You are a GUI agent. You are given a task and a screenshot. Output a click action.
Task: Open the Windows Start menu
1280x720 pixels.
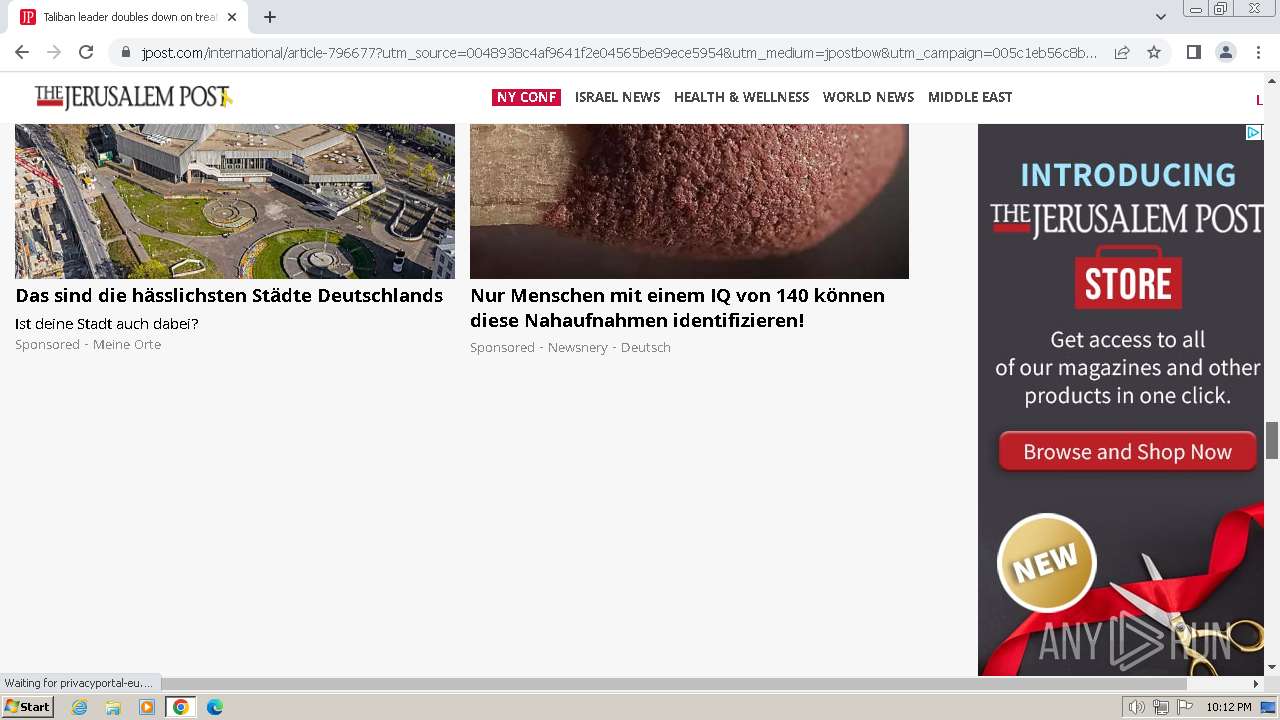pyautogui.click(x=27, y=707)
